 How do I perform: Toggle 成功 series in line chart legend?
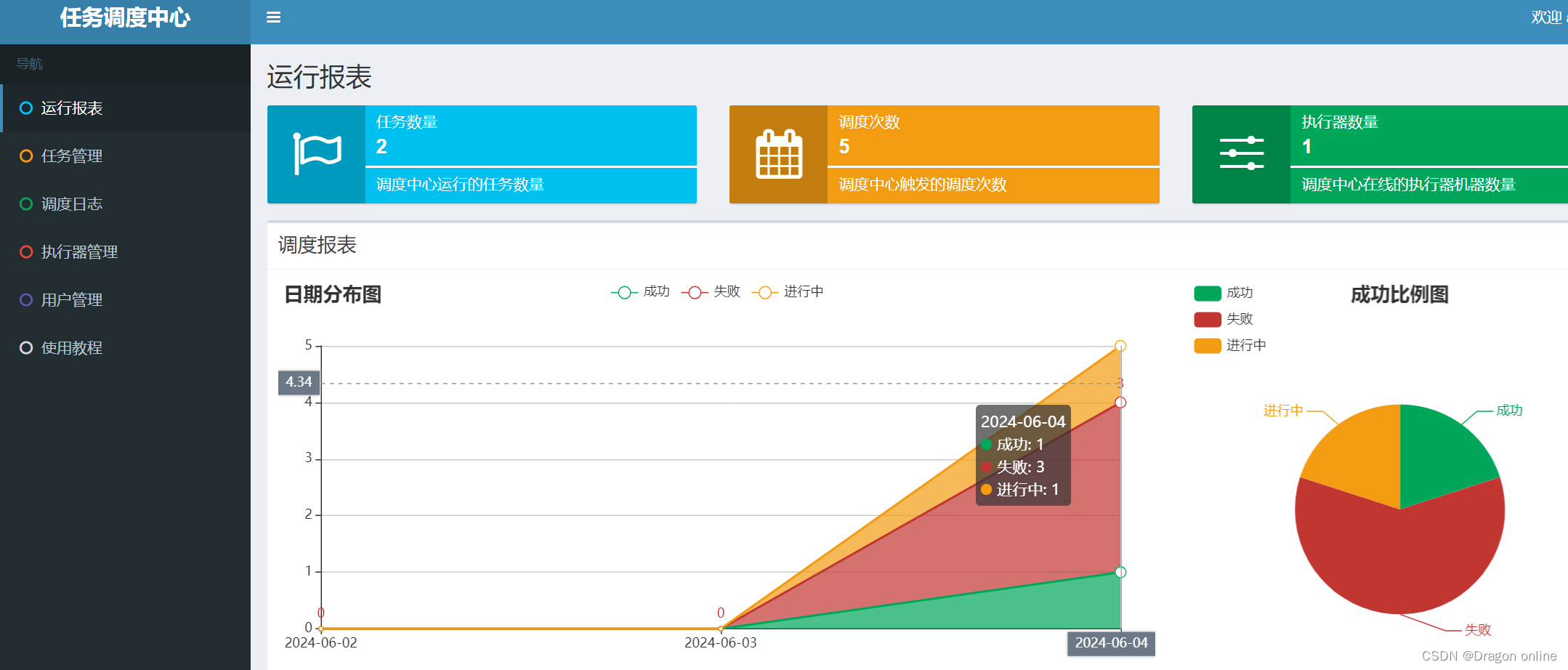tap(640, 292)
